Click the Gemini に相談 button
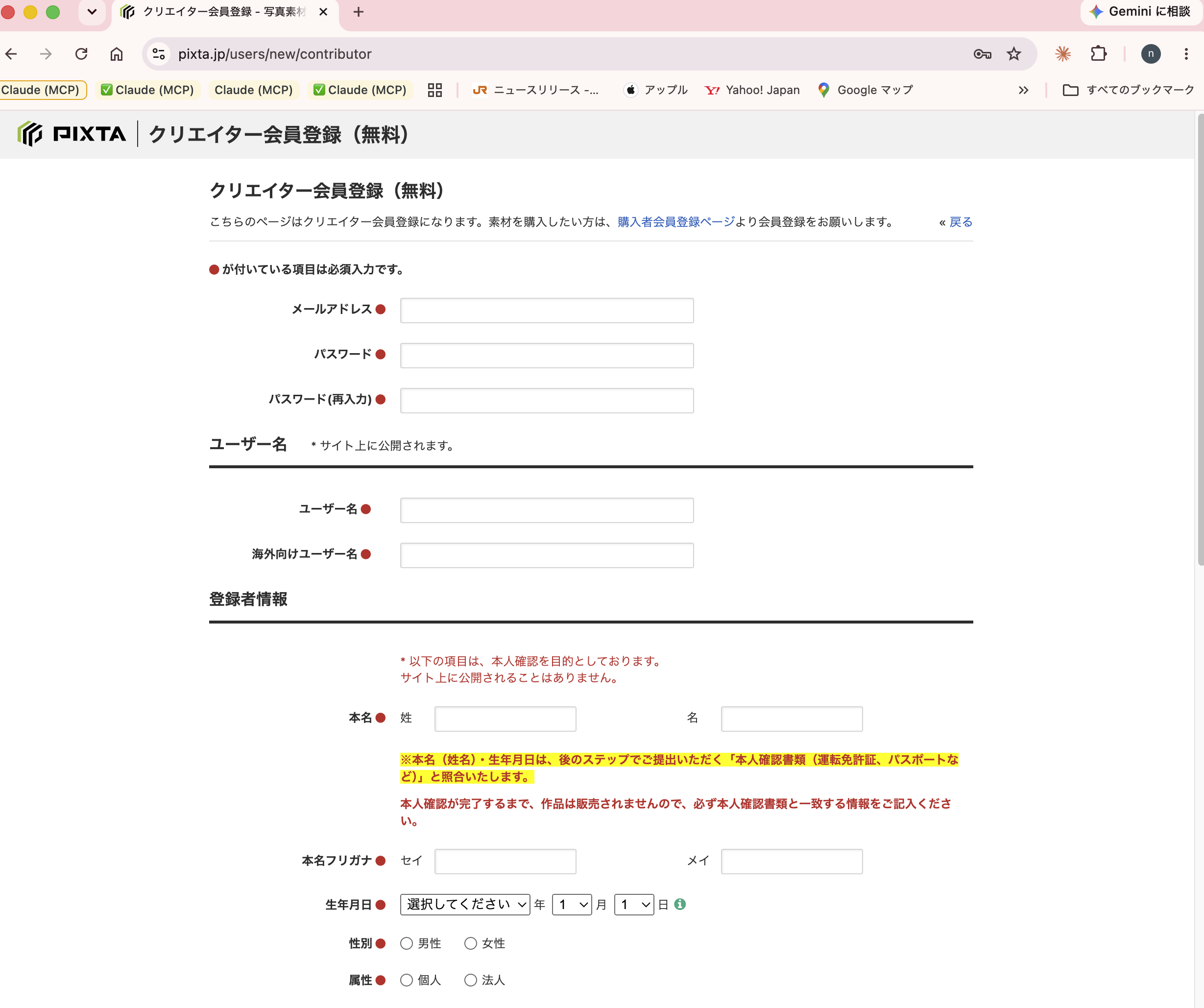 [x=1140, y=12]
